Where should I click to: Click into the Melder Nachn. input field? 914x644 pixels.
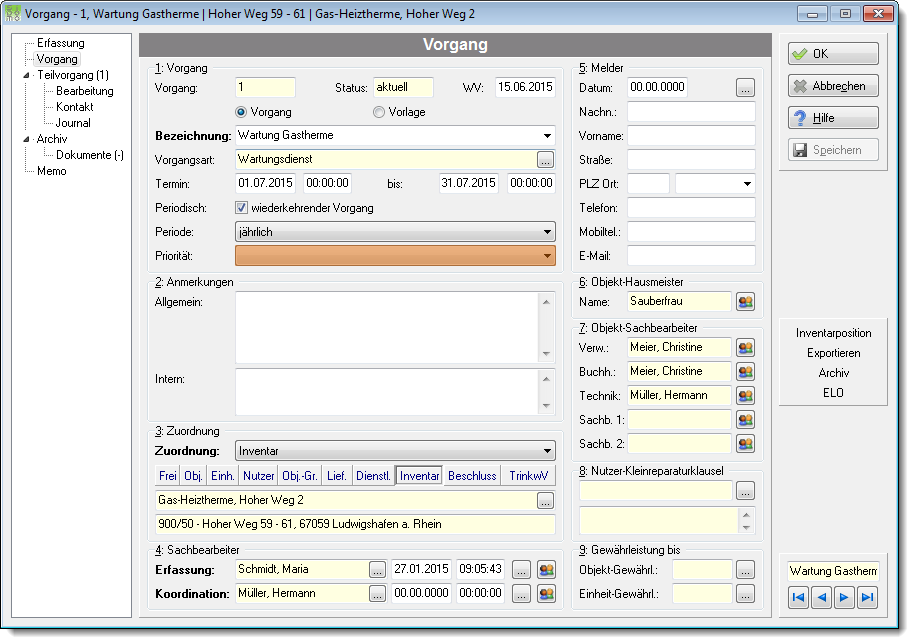(691, 112)
